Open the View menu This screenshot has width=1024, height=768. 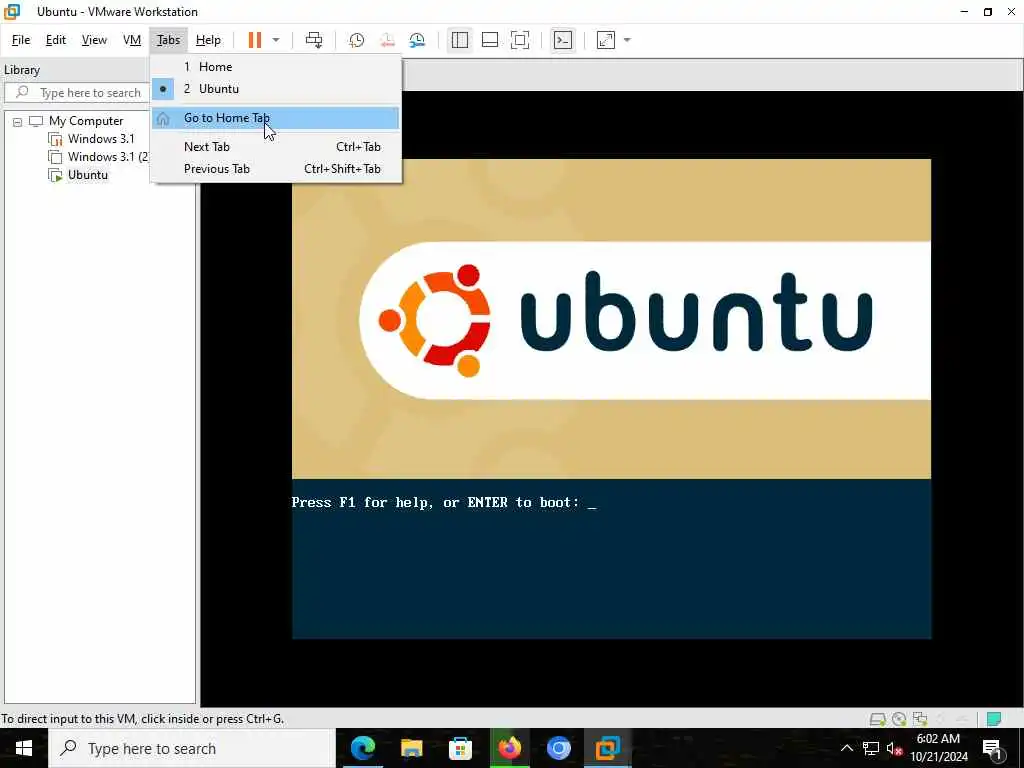(x=94, y=40)
